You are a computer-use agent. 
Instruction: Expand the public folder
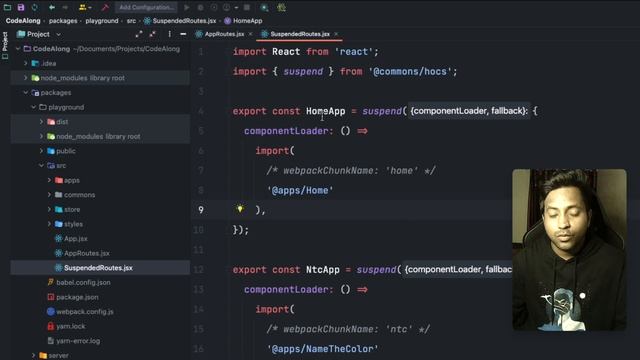(x=41, y=151)
